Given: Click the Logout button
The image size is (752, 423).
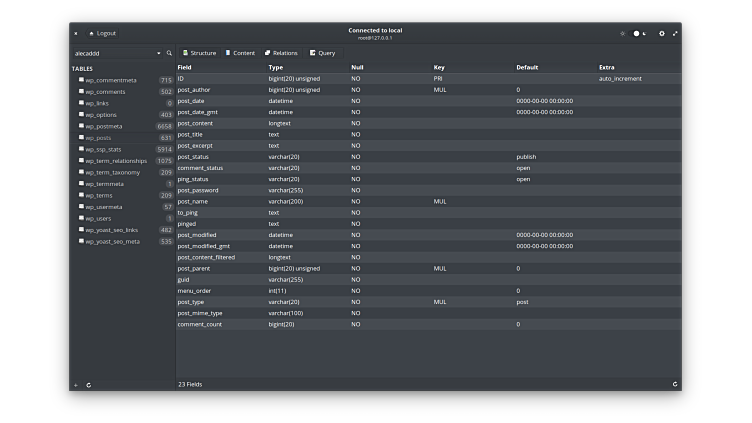Looking at the screenshot, I should pos(102,33).
